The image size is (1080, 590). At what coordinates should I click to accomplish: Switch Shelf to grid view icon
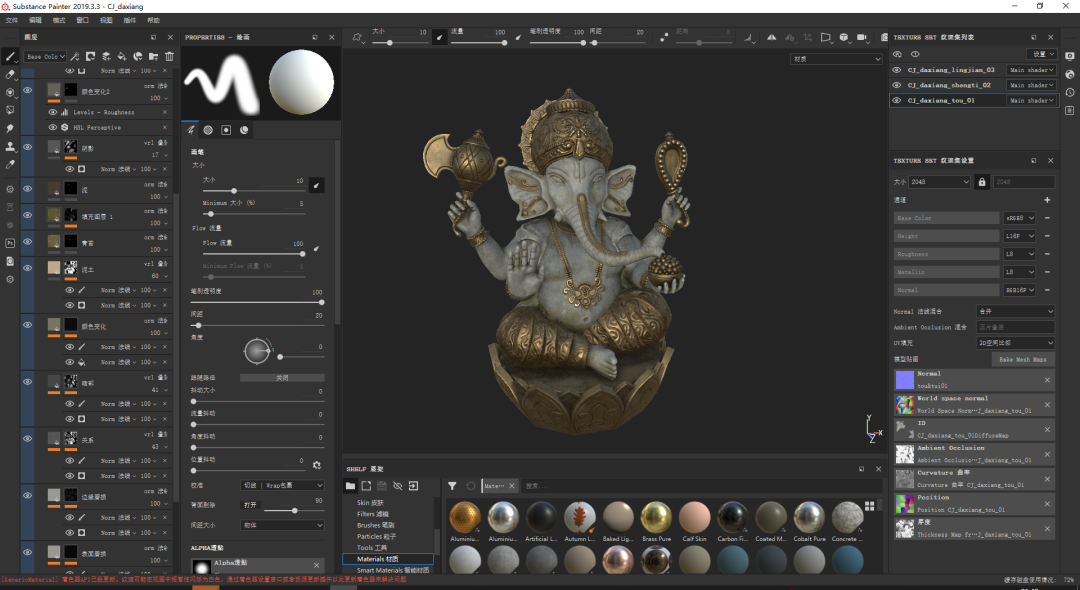click(x=869, y=506)
